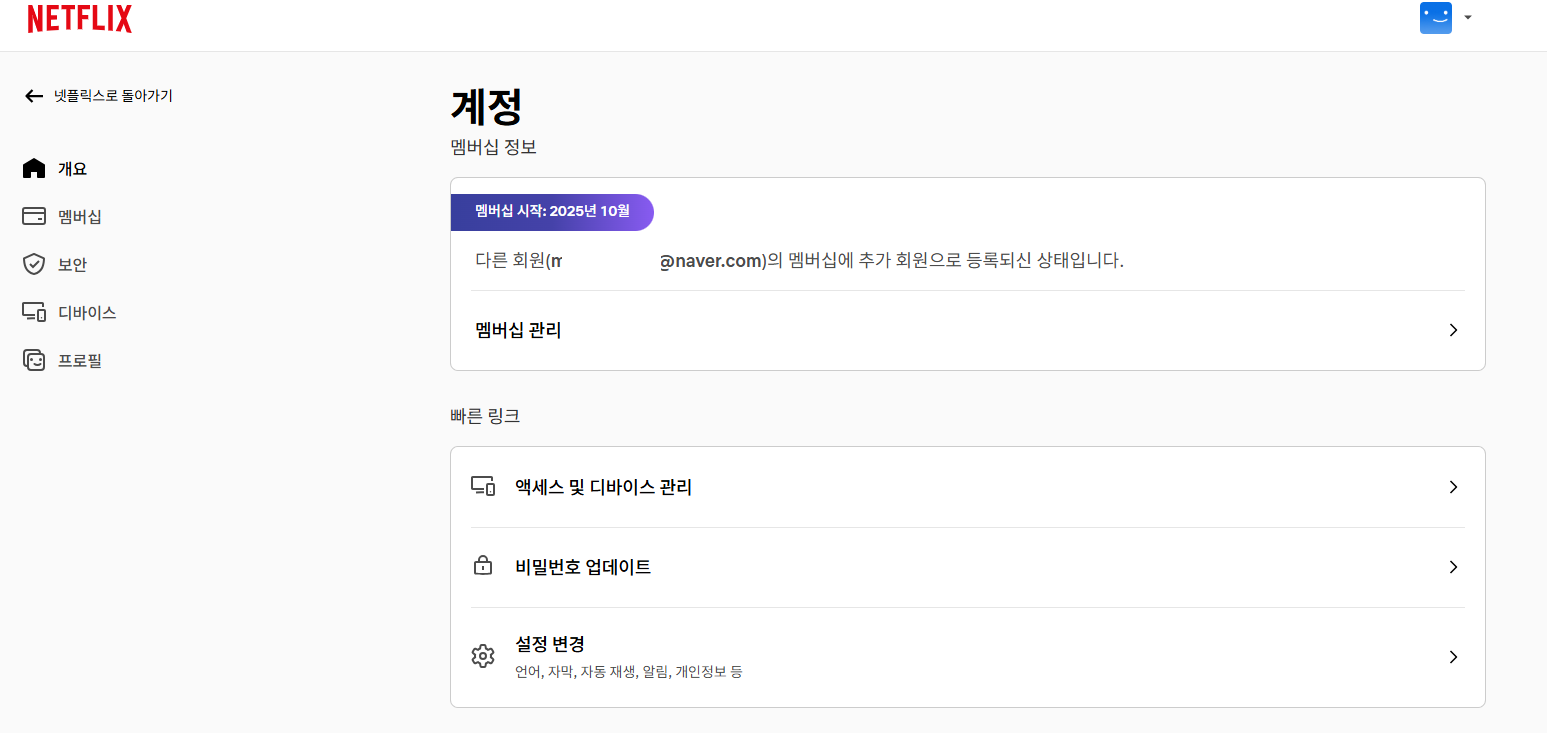Screen dimensions: 1547x733
Task: Click the 빠른 링크 section label
Action: [x=485, y=416]
